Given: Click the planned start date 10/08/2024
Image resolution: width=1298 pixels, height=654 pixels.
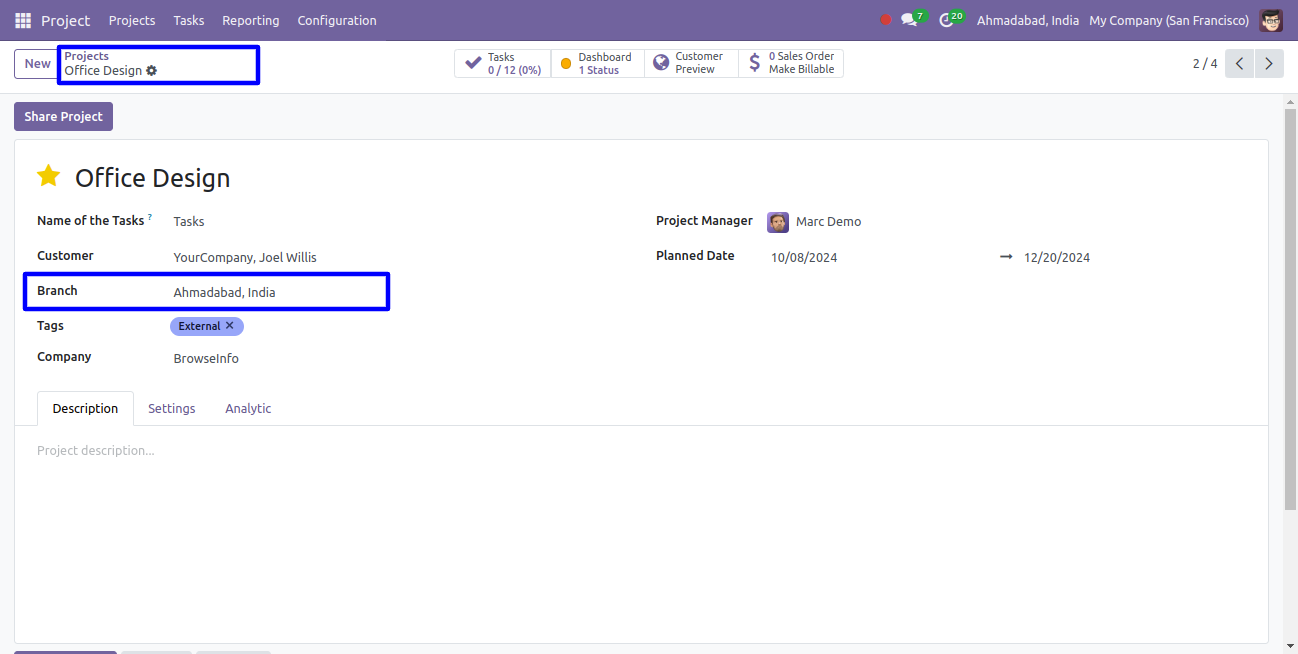Looking at the screenshot, I should tap(804, 257).
